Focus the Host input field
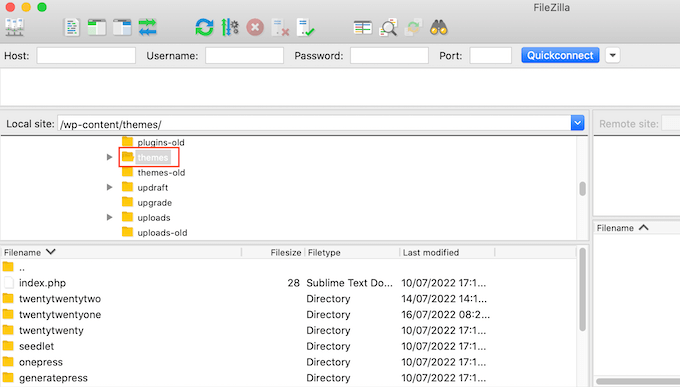Viewport: 680px width, 387px height. 86,56
